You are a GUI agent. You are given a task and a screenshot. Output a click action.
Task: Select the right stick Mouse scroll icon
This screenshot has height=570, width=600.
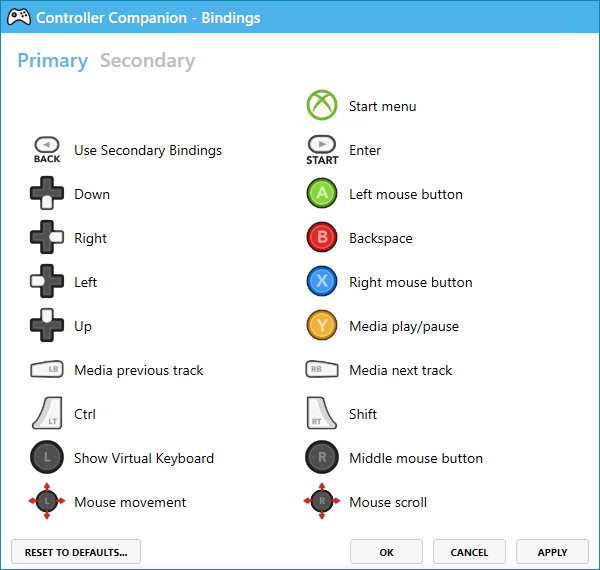[322, 502]
